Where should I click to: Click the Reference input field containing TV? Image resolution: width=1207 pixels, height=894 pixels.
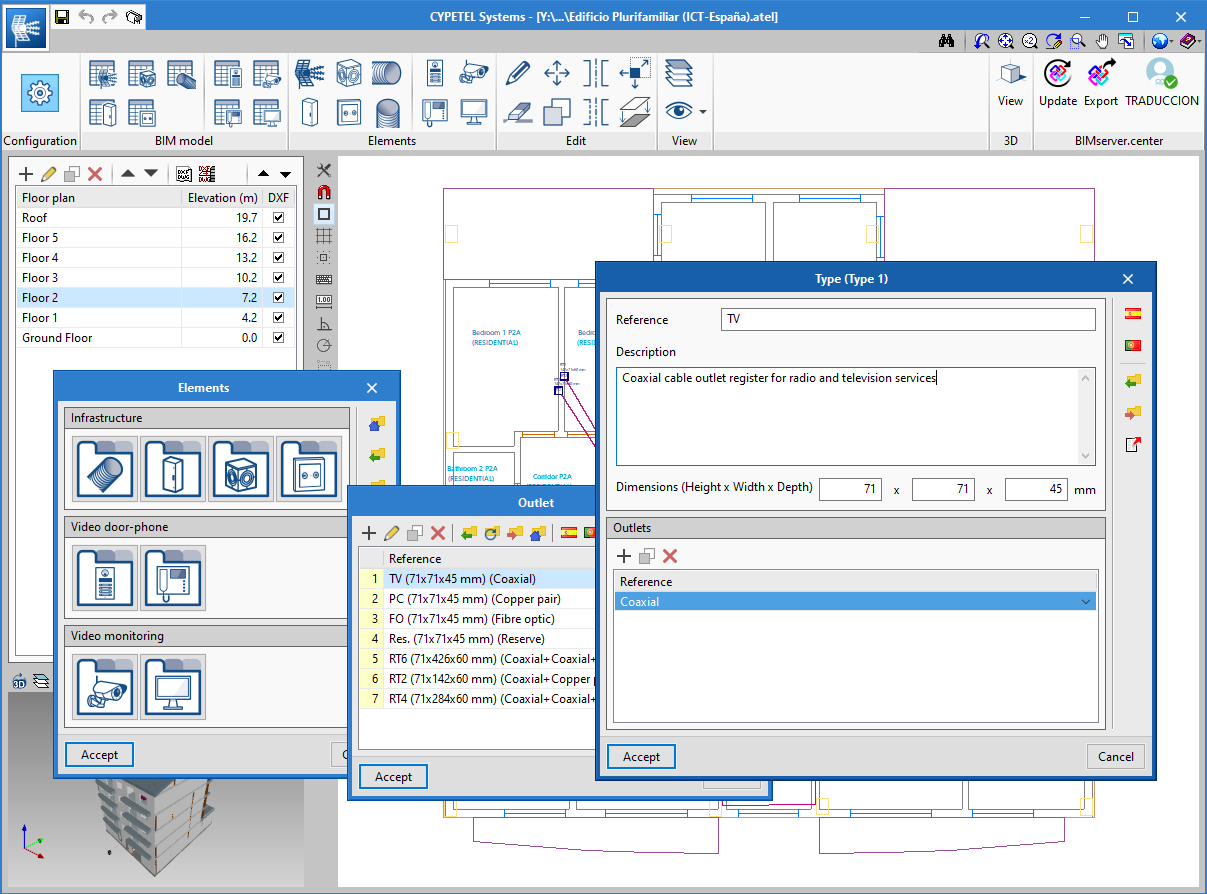pos(908,320)
